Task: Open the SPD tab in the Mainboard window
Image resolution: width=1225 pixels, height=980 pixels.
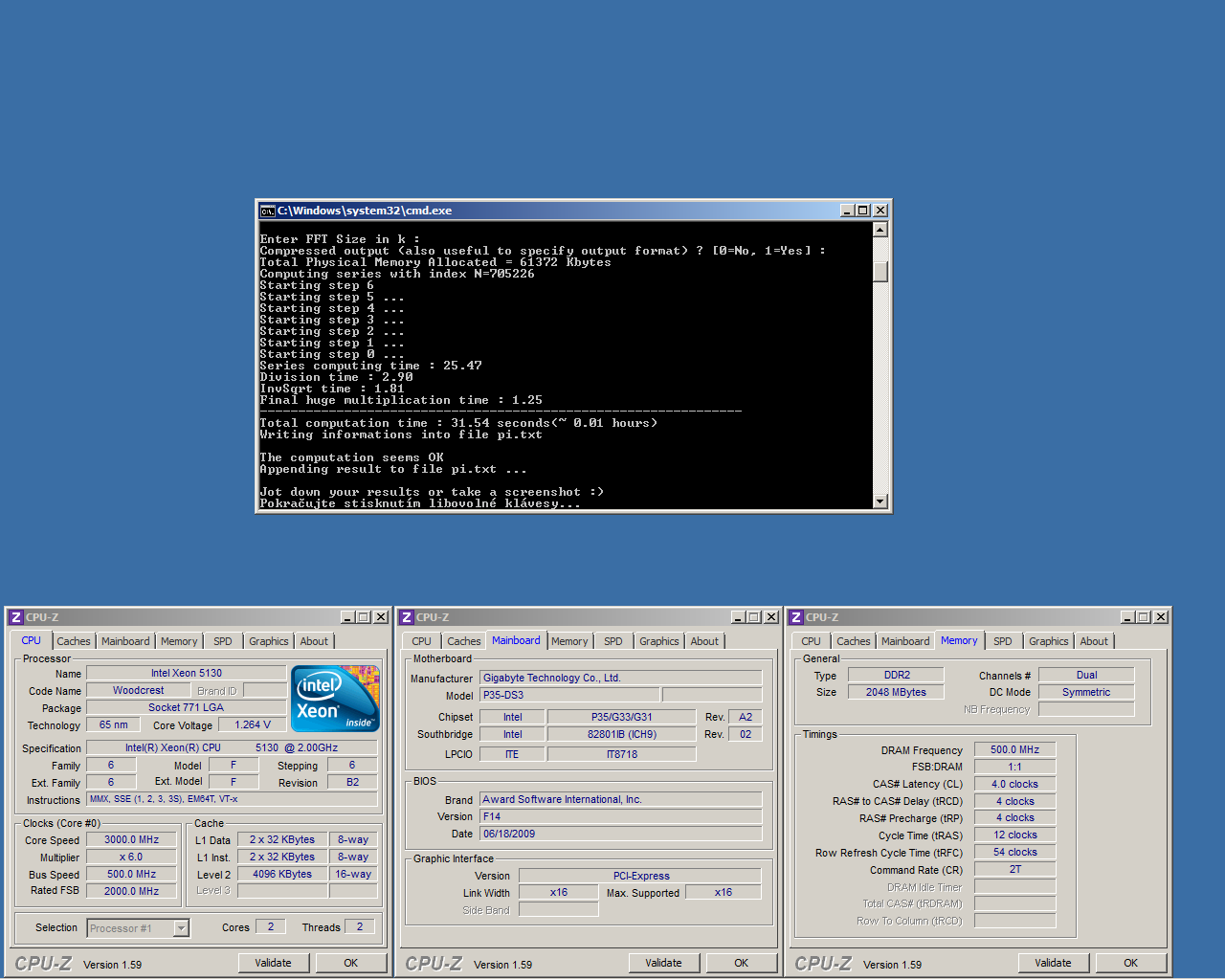Action: tap(613, 641)
